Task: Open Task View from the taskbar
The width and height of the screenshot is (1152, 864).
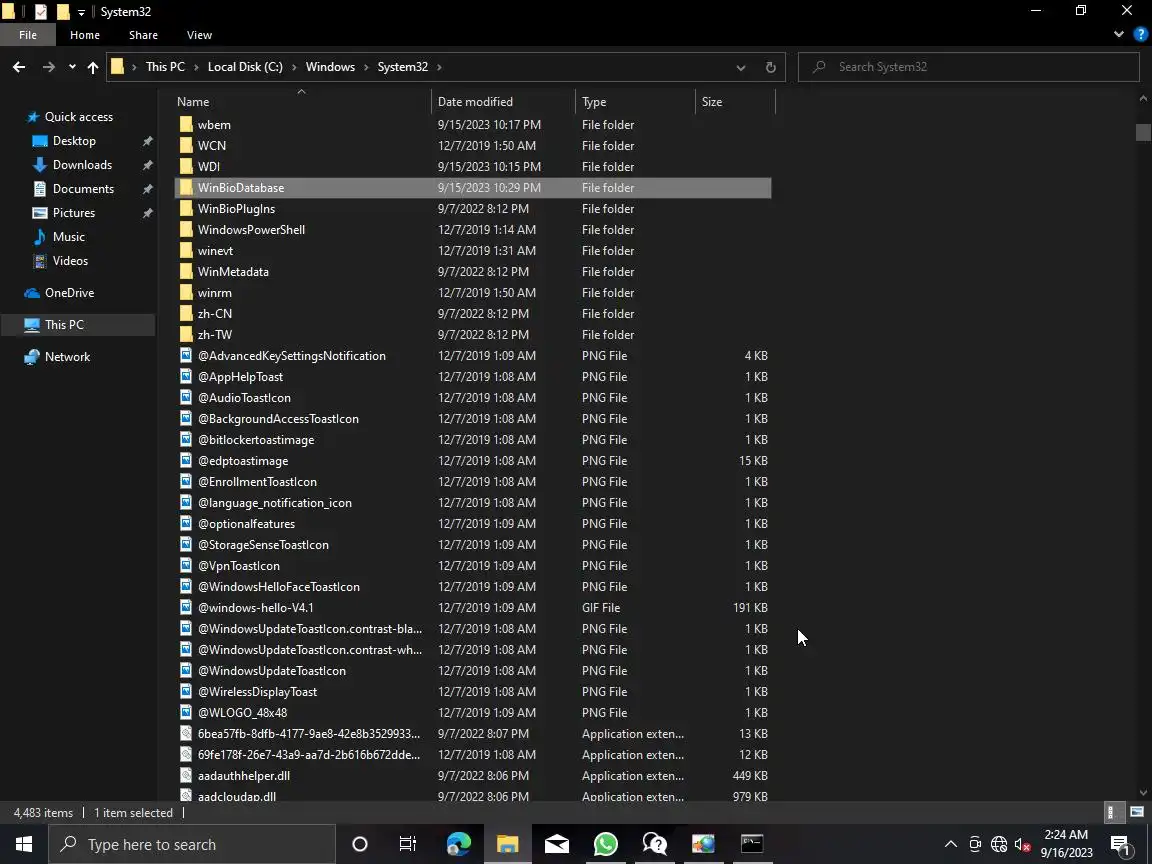Action: tap(408, 844)
